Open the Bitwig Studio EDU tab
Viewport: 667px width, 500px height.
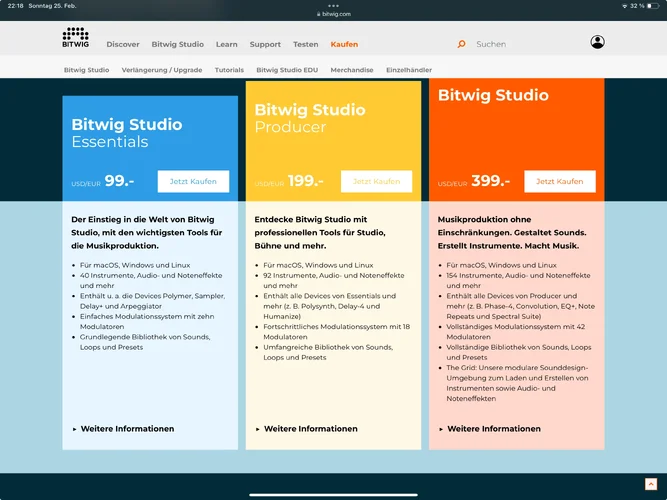(286, 70)
